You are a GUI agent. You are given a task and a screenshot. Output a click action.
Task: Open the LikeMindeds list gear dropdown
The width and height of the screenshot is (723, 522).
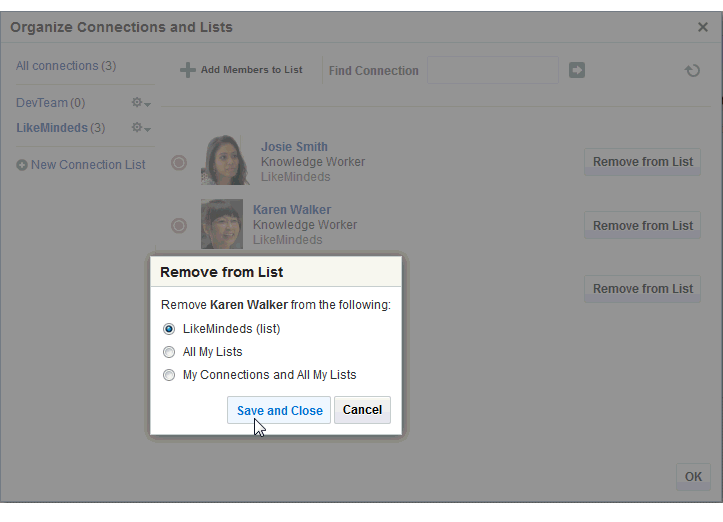click(x=141, y=128)
